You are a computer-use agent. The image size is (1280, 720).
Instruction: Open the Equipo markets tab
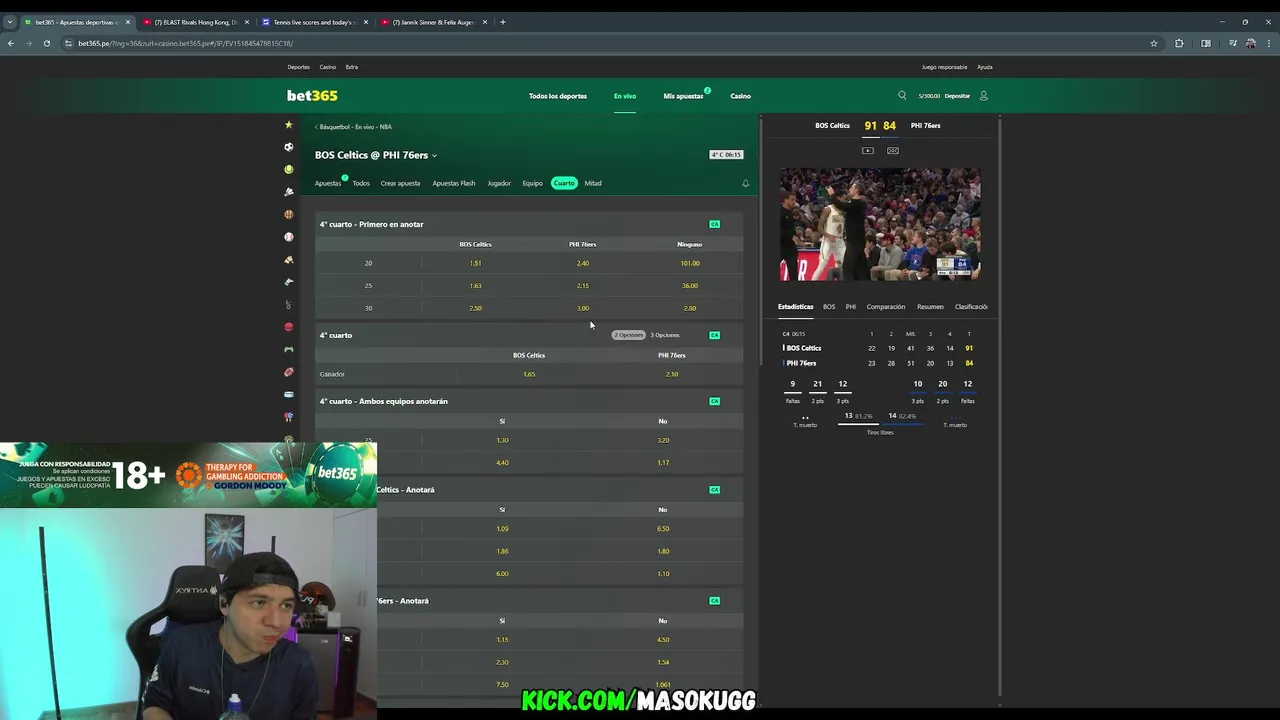[532, 183]
